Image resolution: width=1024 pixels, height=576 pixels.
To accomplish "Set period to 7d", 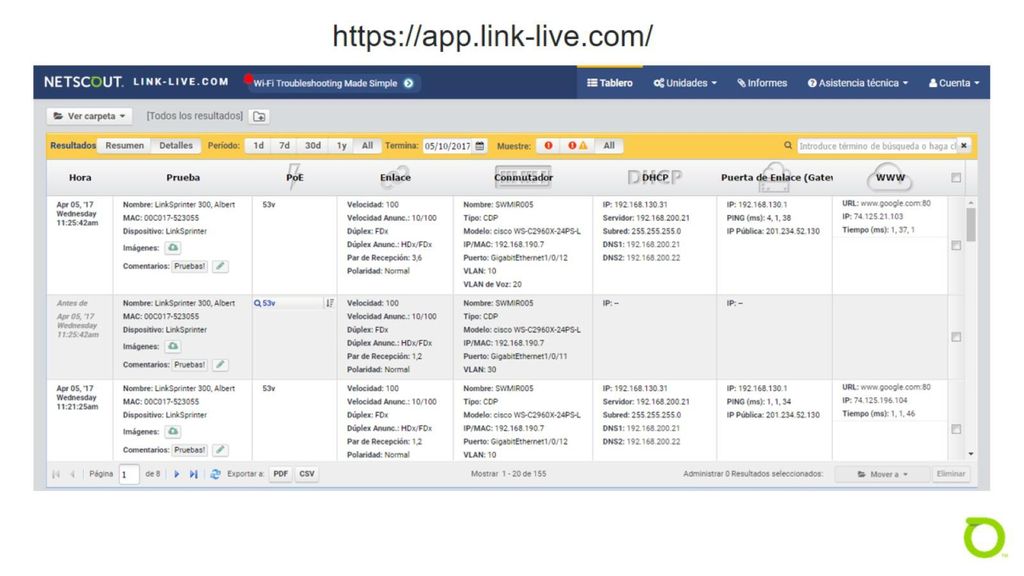I will [x=284, y=146].
